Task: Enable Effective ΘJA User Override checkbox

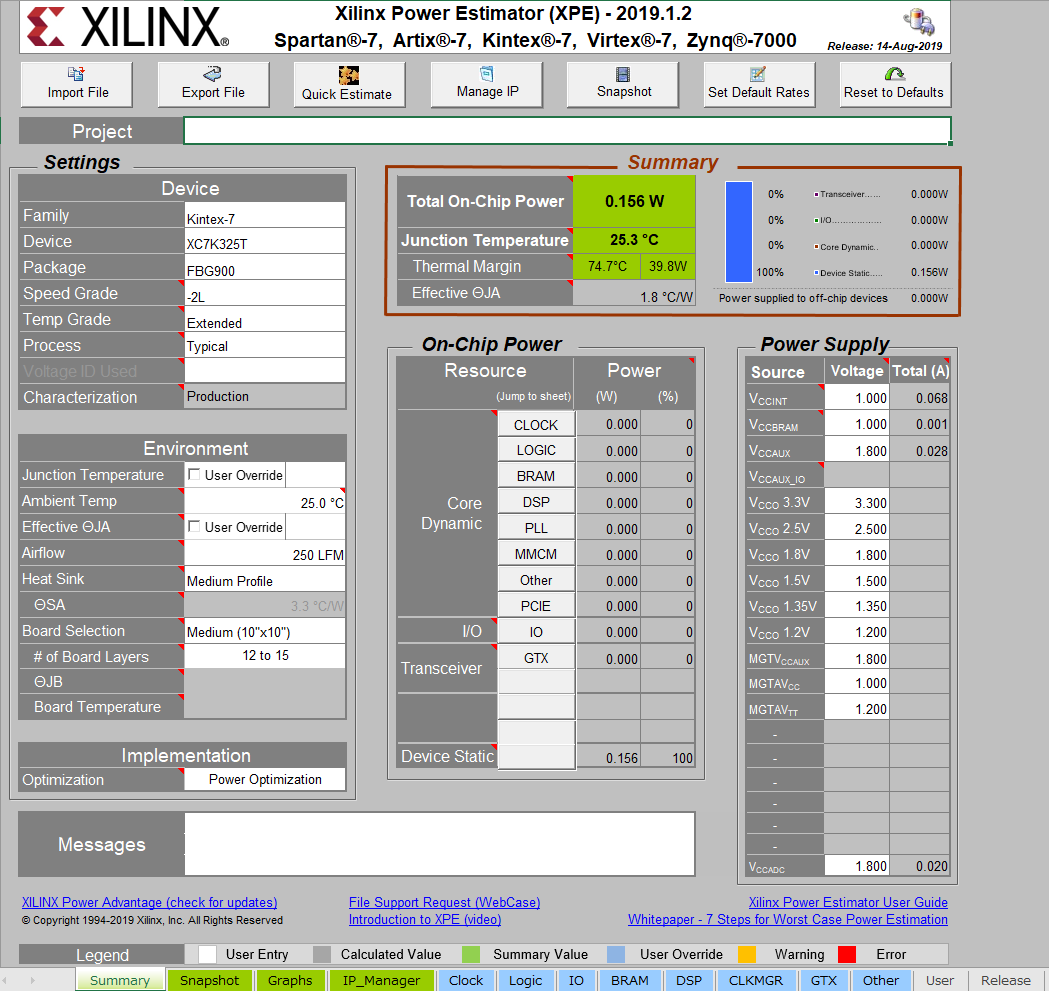Action: click(x=194, y=527)
